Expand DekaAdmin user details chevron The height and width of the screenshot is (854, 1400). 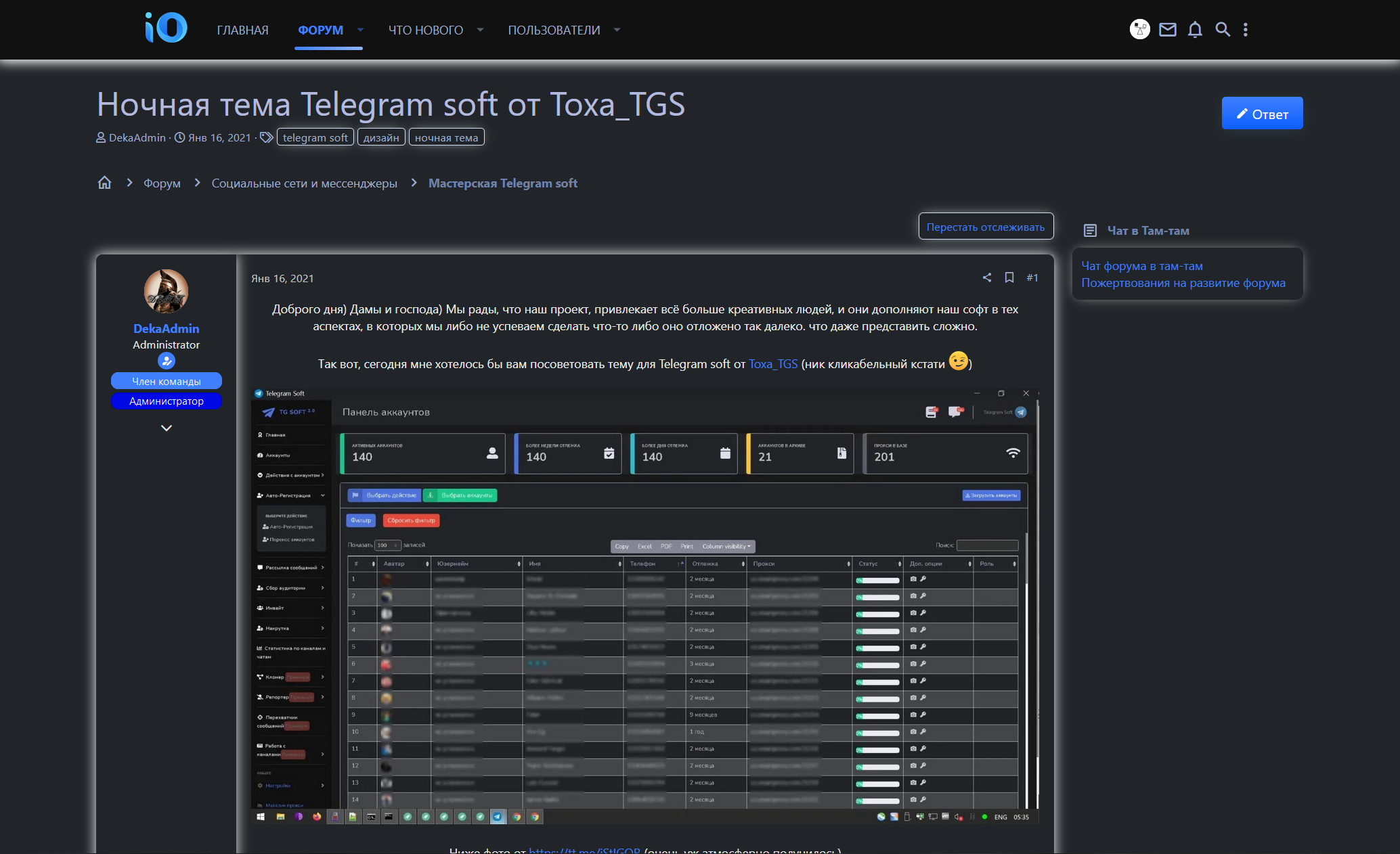coord(167,428)
